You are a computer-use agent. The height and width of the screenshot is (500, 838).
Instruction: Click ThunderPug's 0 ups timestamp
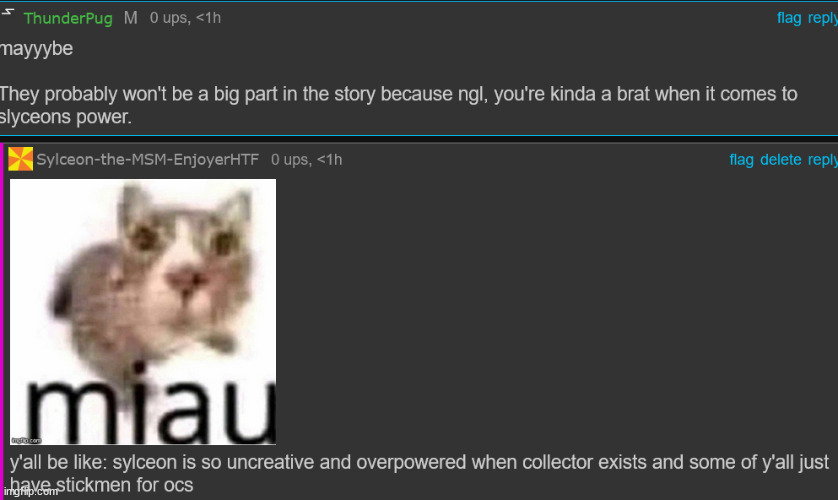(185, 18)
